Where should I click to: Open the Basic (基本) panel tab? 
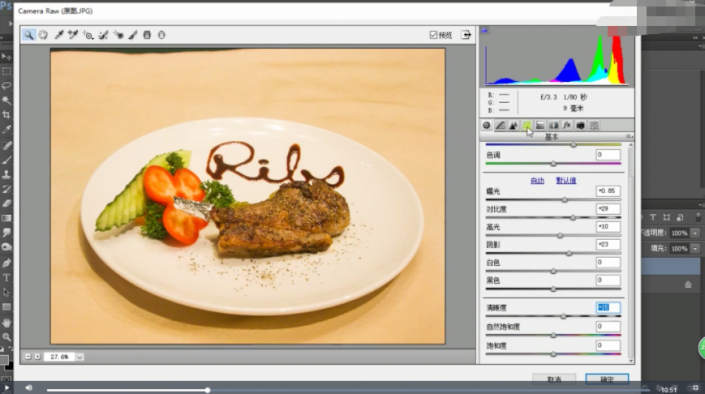tap(486, 125)
